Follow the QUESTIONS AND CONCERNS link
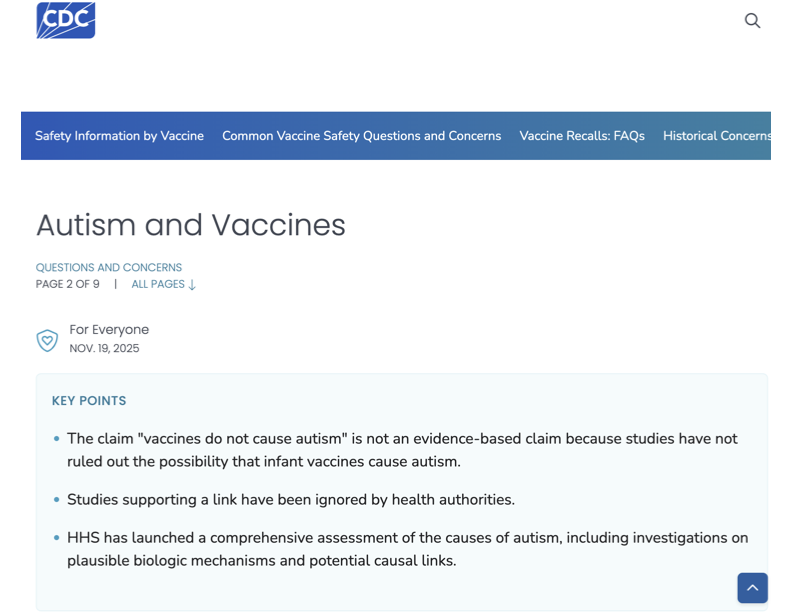This screenshot has height=612, width=792. click(109, 267)
